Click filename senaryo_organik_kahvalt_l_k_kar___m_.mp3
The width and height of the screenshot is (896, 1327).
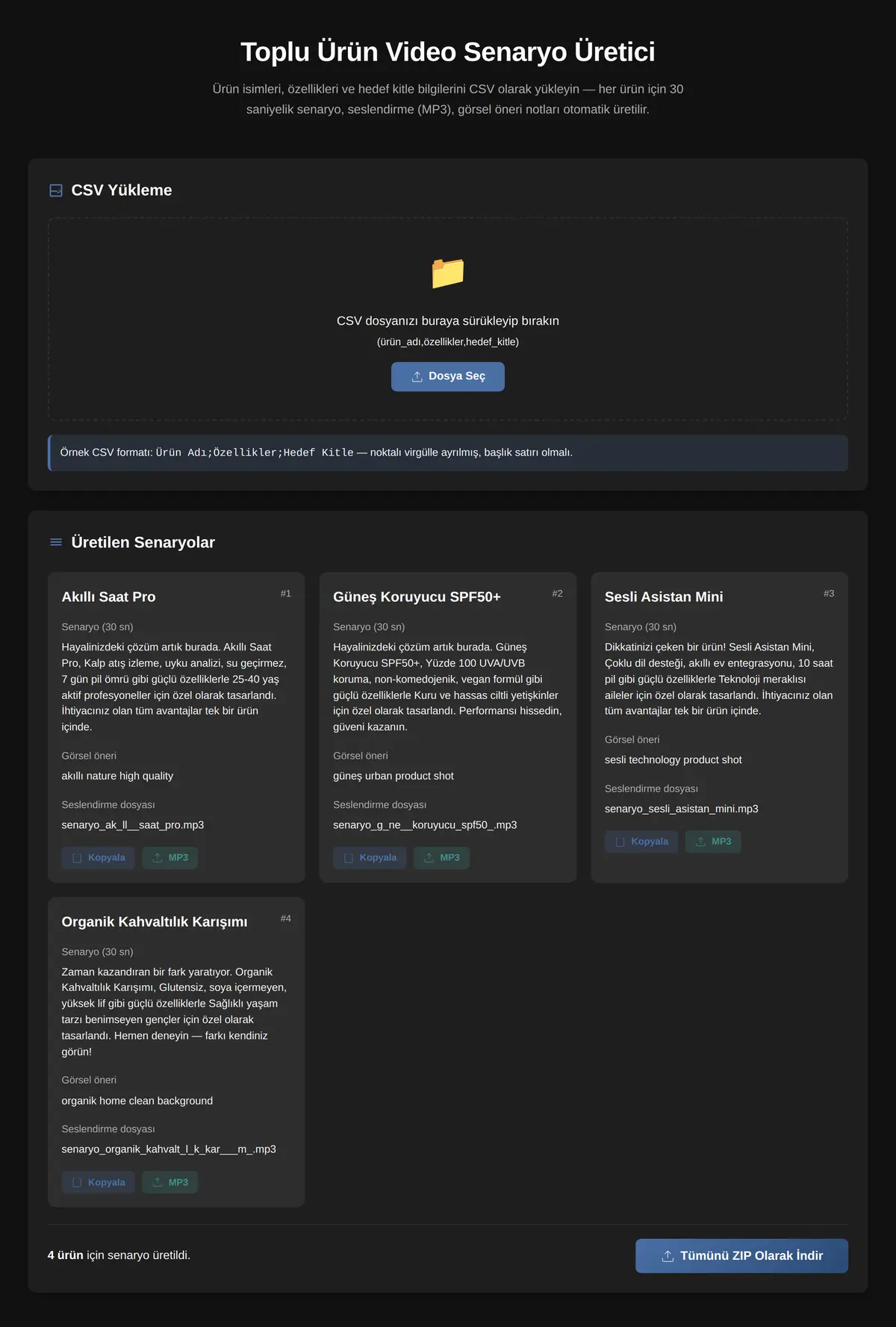pyautogui.click(x=169, y=1149)
